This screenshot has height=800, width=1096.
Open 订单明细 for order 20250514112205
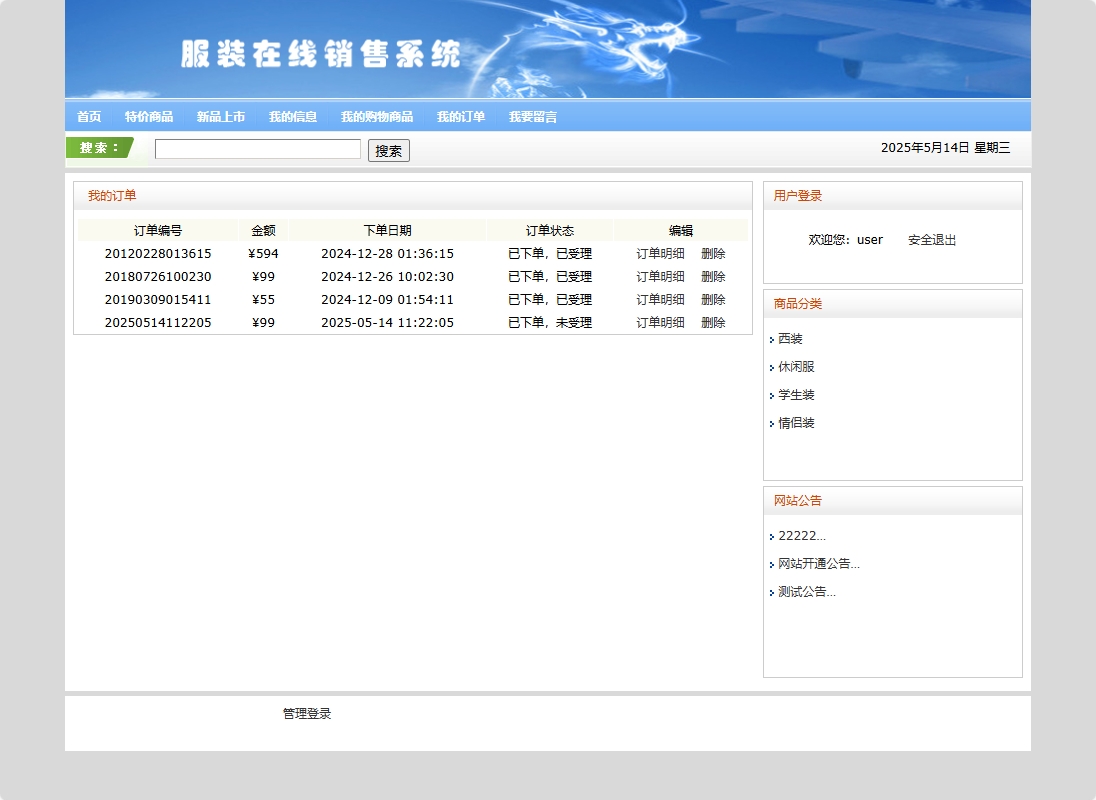[660, 322]
